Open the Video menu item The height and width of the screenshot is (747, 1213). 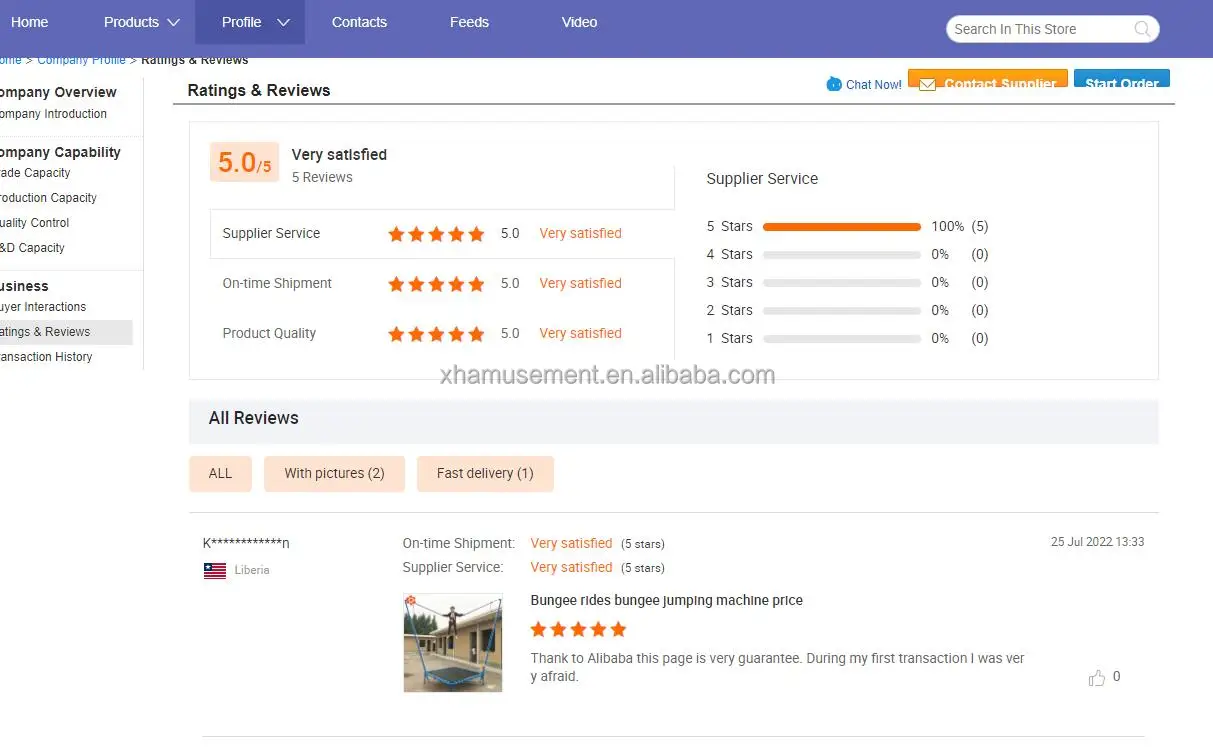pyautogui.click(x=579, y=22)
